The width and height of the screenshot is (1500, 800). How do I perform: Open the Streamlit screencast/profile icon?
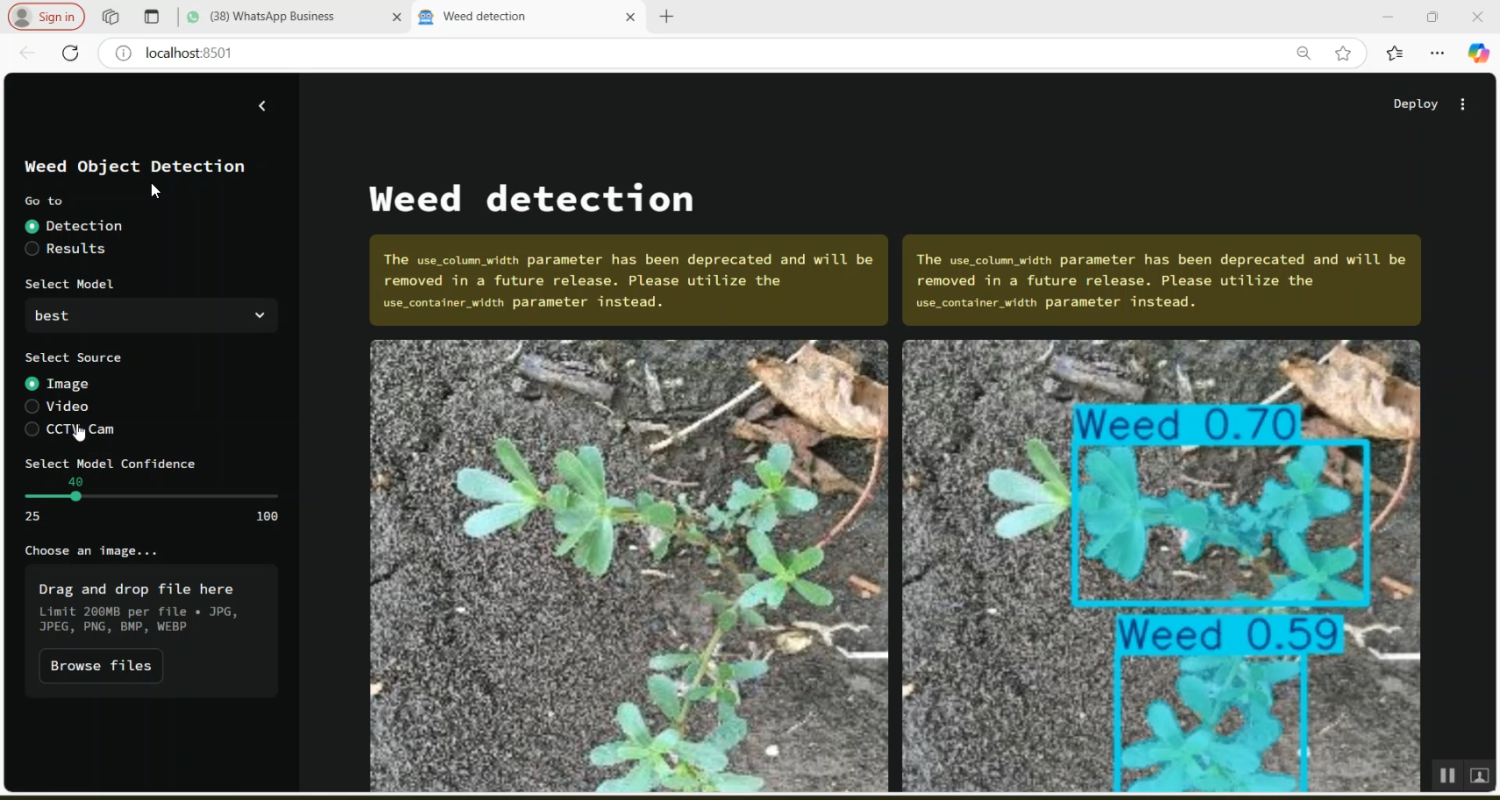coord(1479,775)
